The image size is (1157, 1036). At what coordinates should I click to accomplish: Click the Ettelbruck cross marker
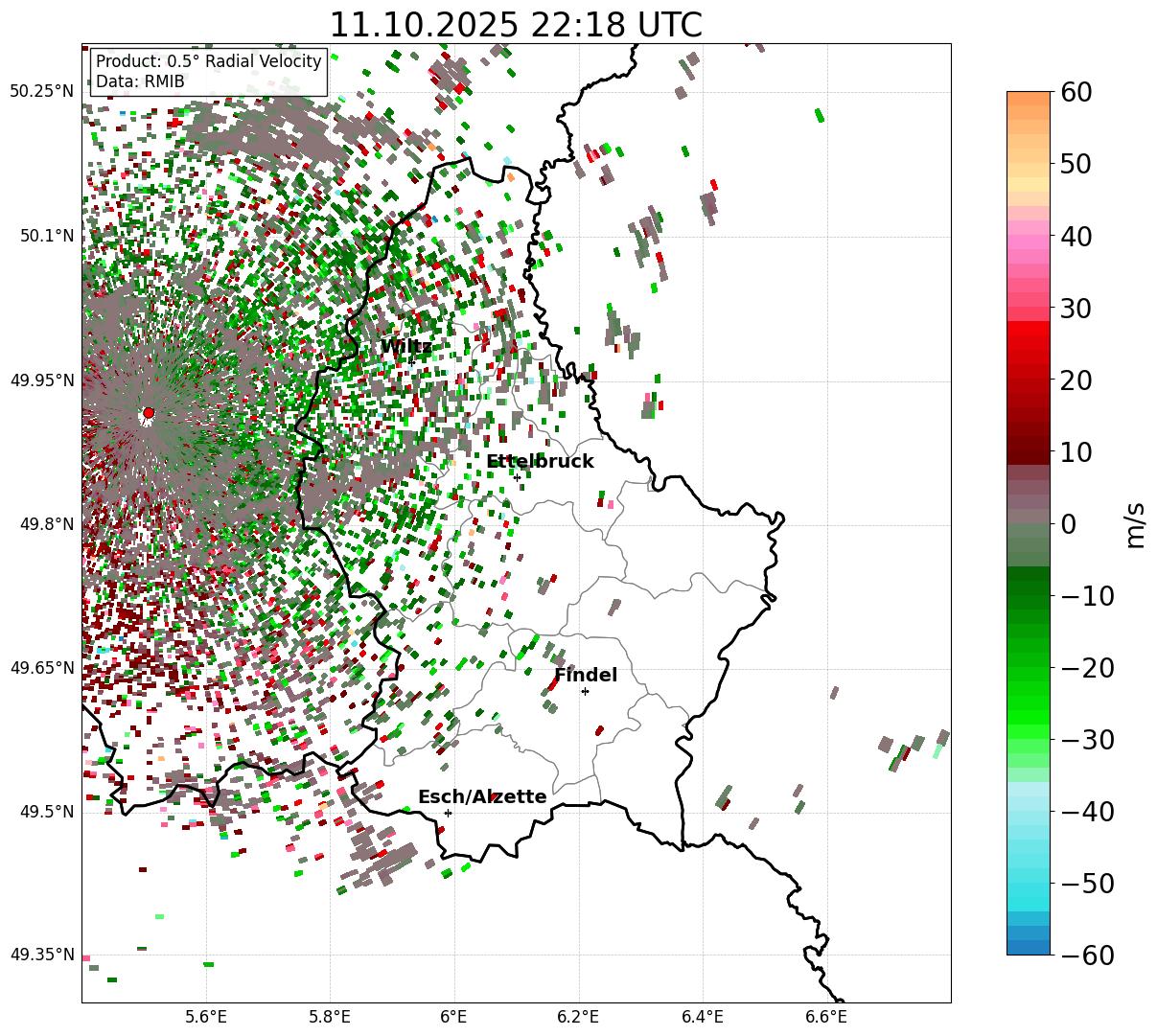(517, 477)
